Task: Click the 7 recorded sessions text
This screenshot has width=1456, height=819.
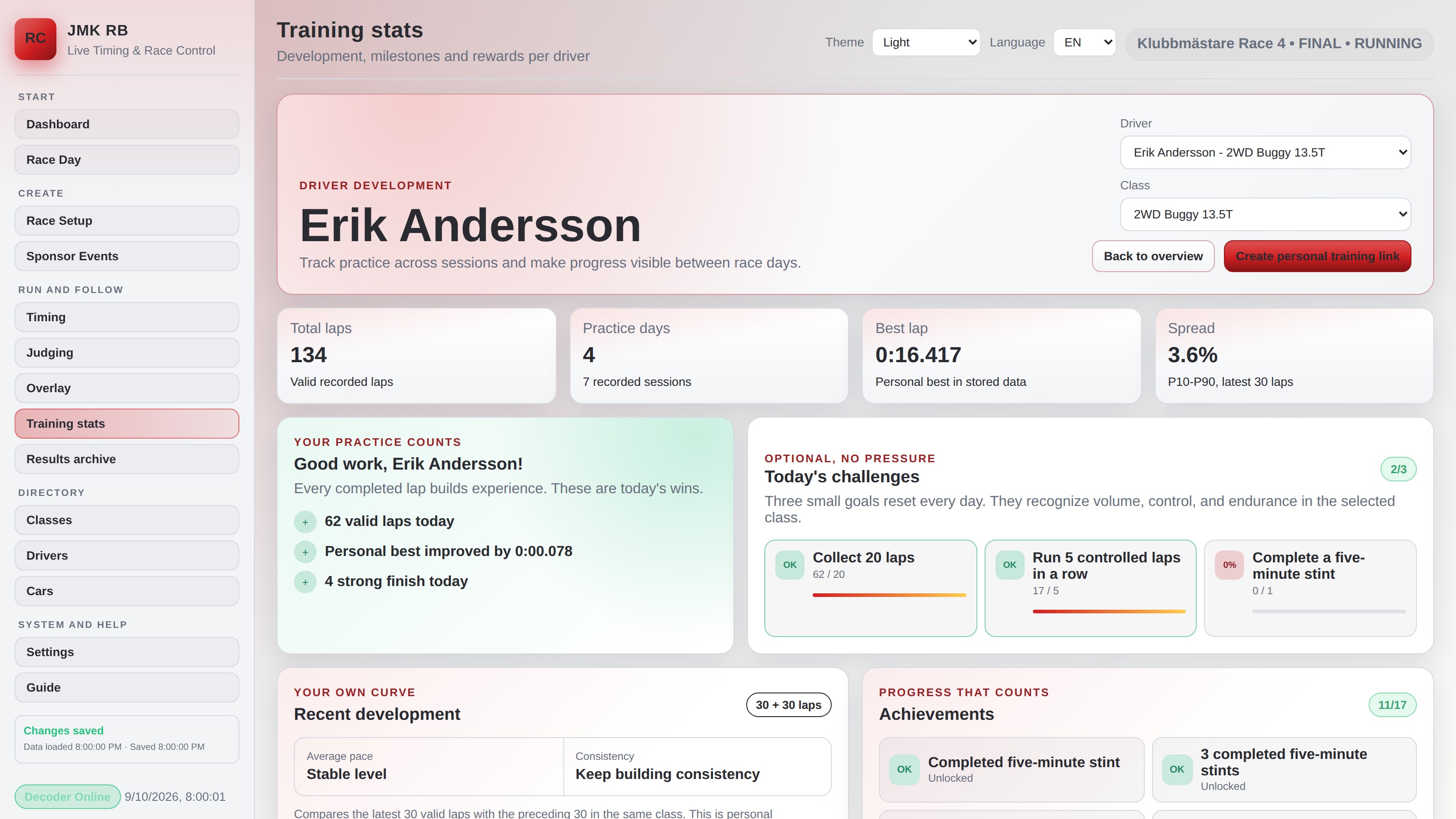Action: (x=637, y=382)
